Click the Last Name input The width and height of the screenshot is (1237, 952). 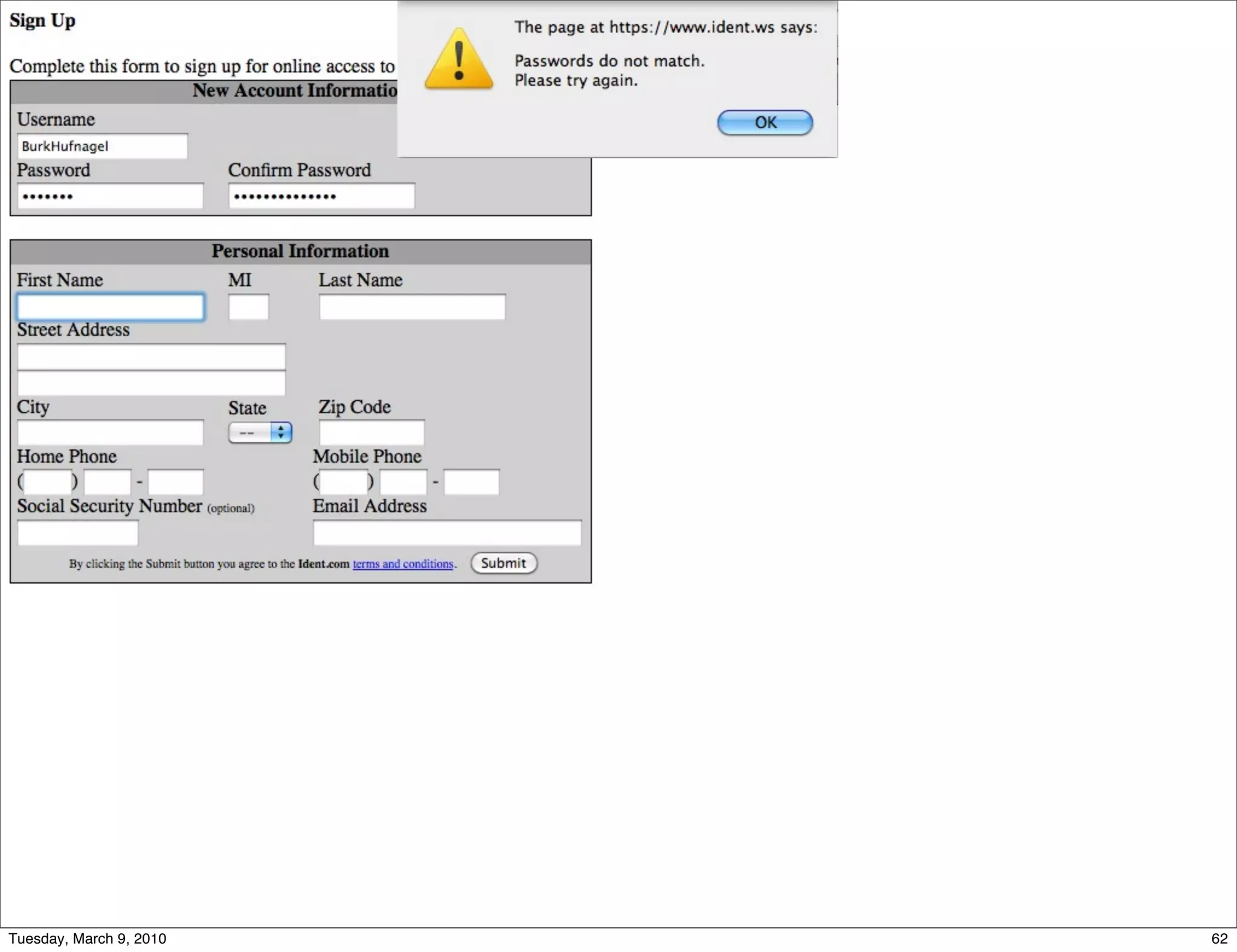click(412, 307)
